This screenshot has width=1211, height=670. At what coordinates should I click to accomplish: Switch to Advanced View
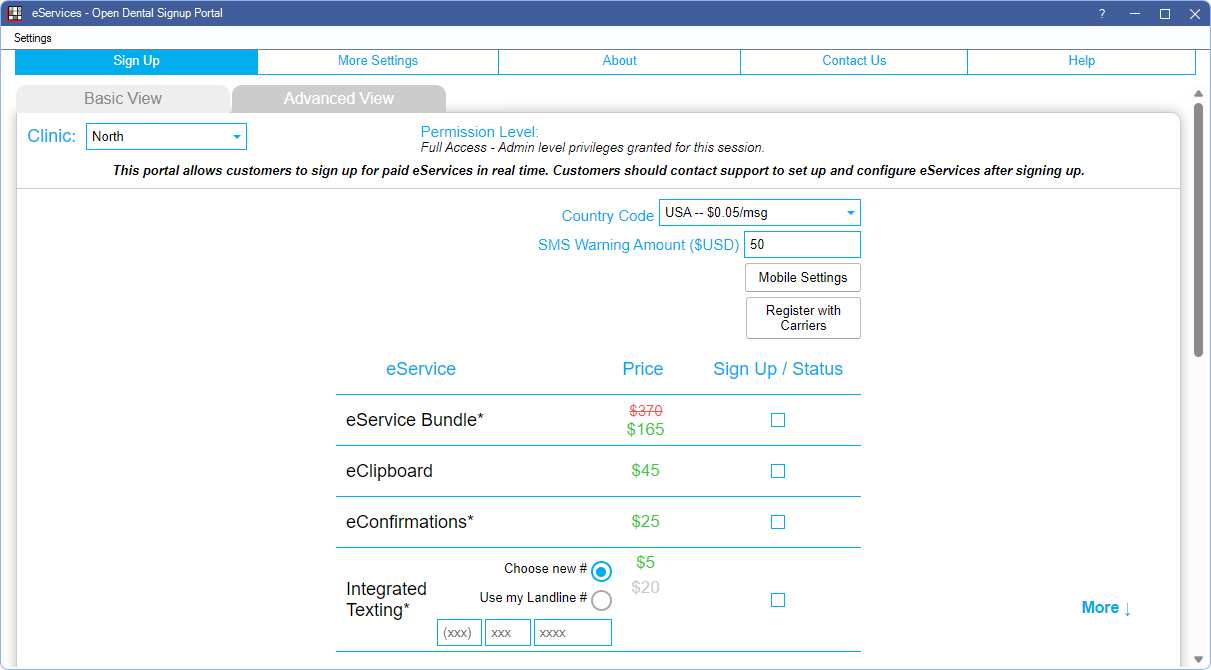click(x=339, y=99)
